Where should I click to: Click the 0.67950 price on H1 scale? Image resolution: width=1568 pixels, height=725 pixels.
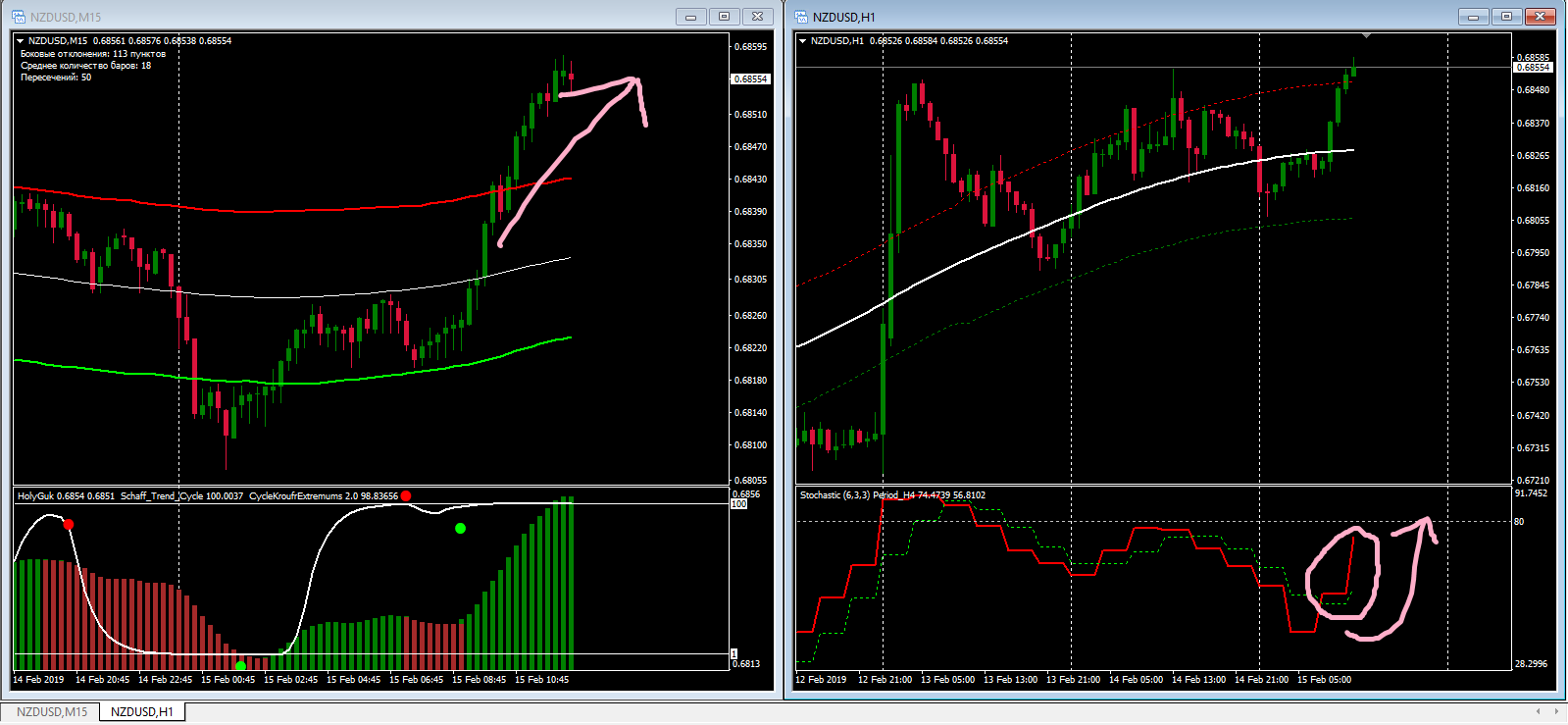1534,253
